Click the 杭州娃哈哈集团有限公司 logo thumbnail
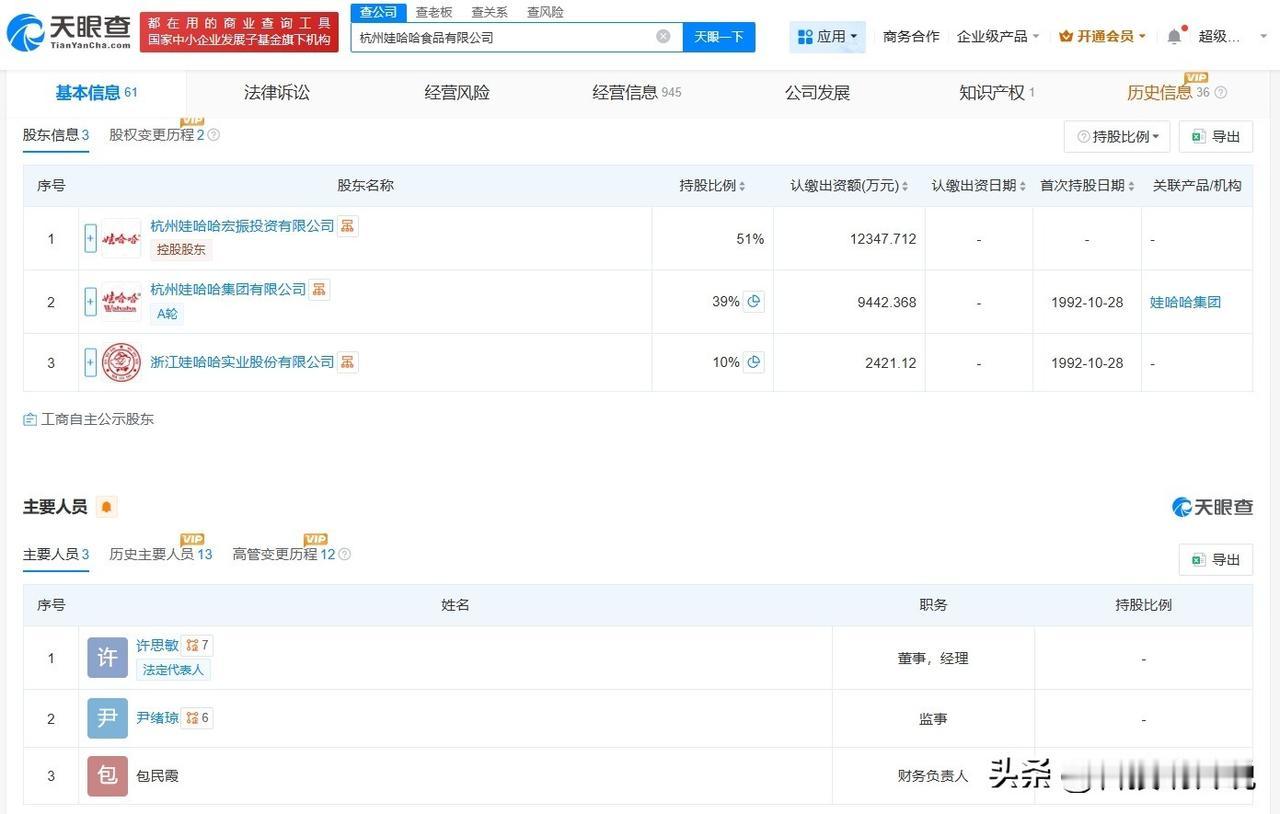This screenshot has width=1280, height=814. tap(121, 301)
